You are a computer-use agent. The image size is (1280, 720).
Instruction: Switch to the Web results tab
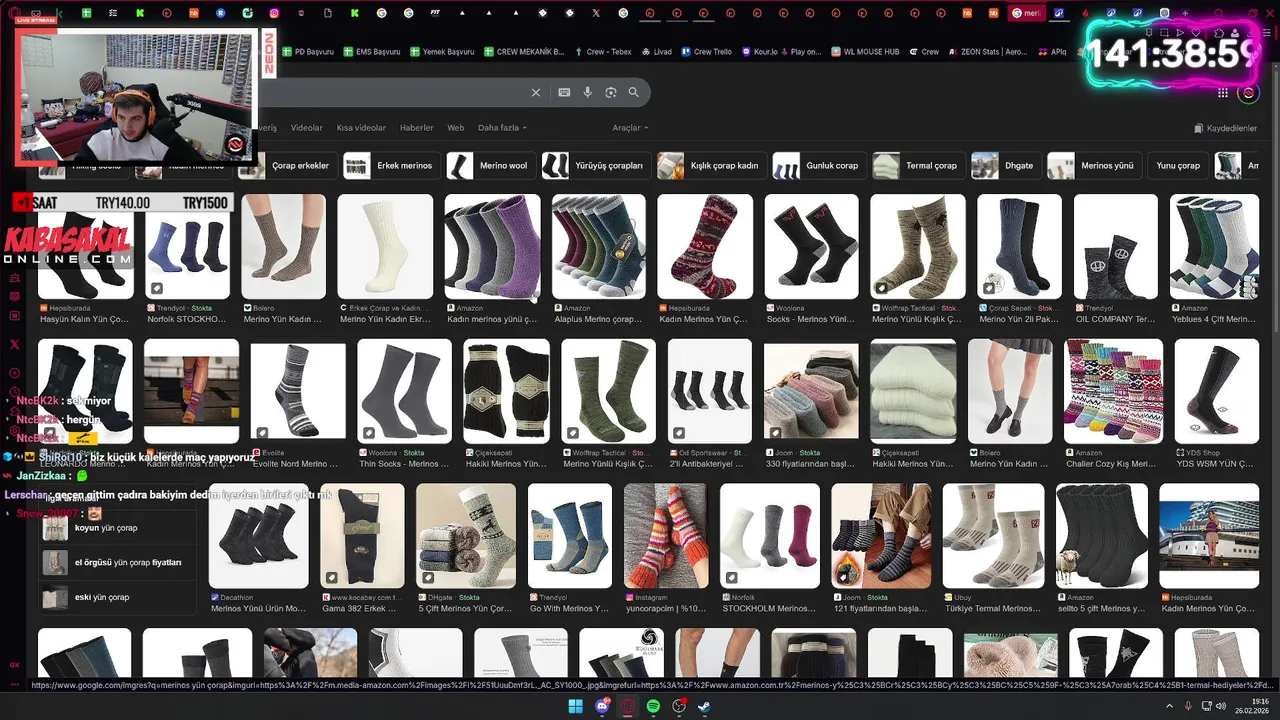(x=456, y=128)
